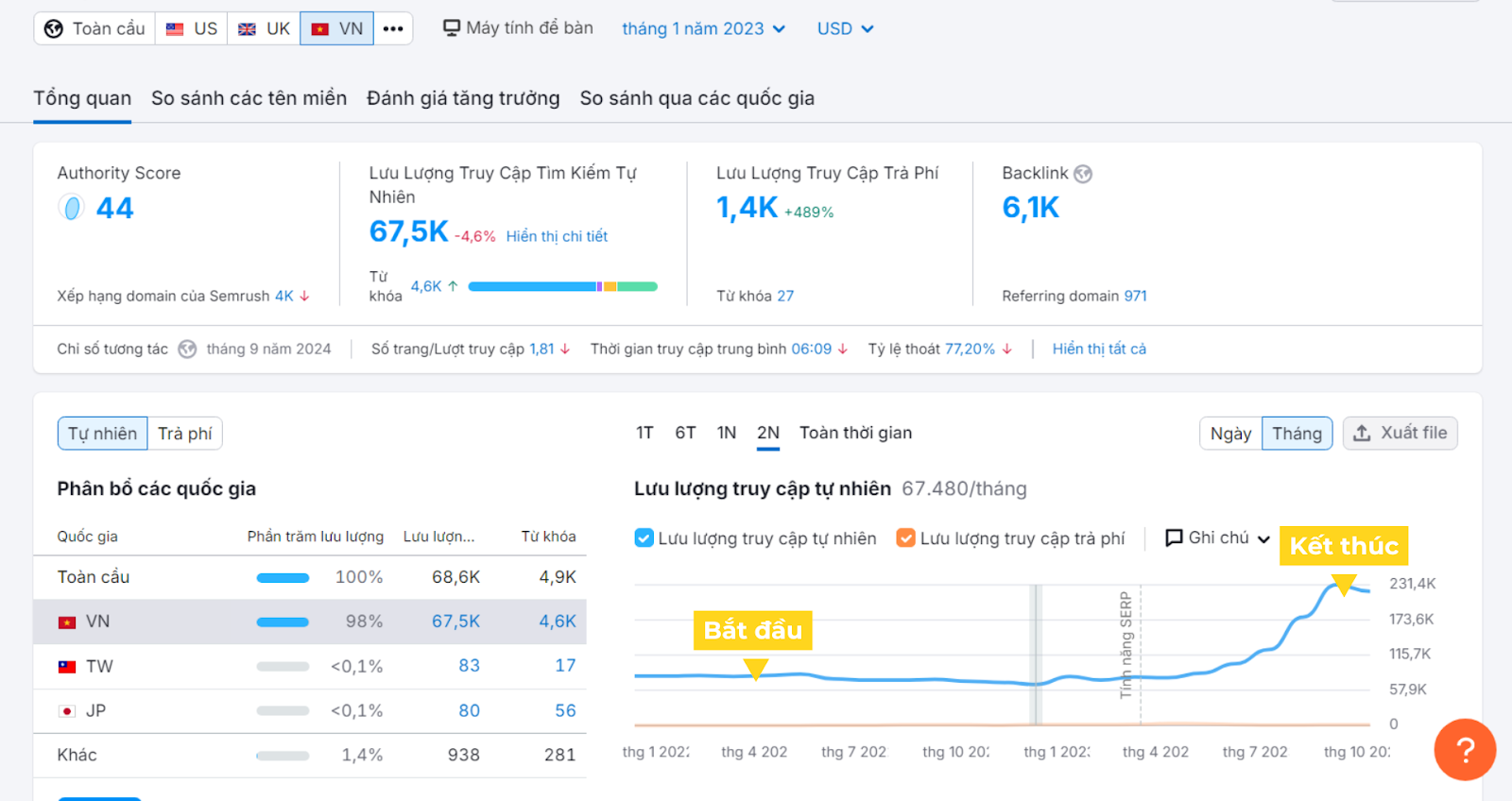
Task: Open the orange help question button
Action: point(1465,750)
